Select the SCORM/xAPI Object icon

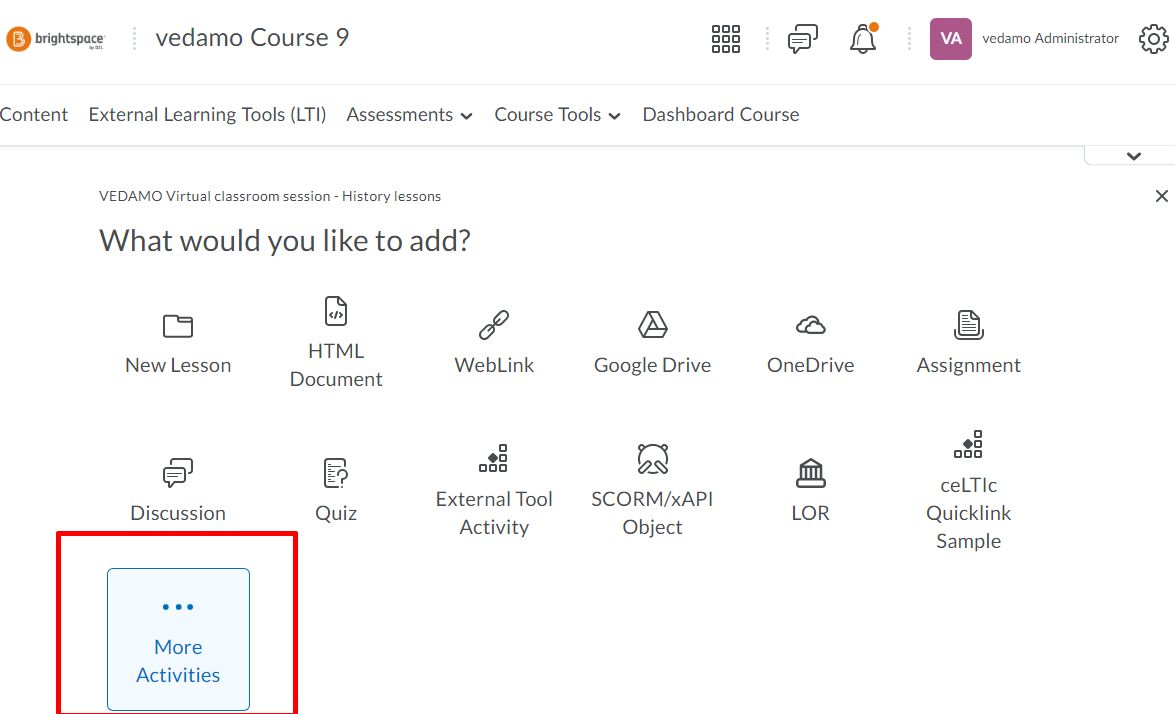[x=653, y=459]
